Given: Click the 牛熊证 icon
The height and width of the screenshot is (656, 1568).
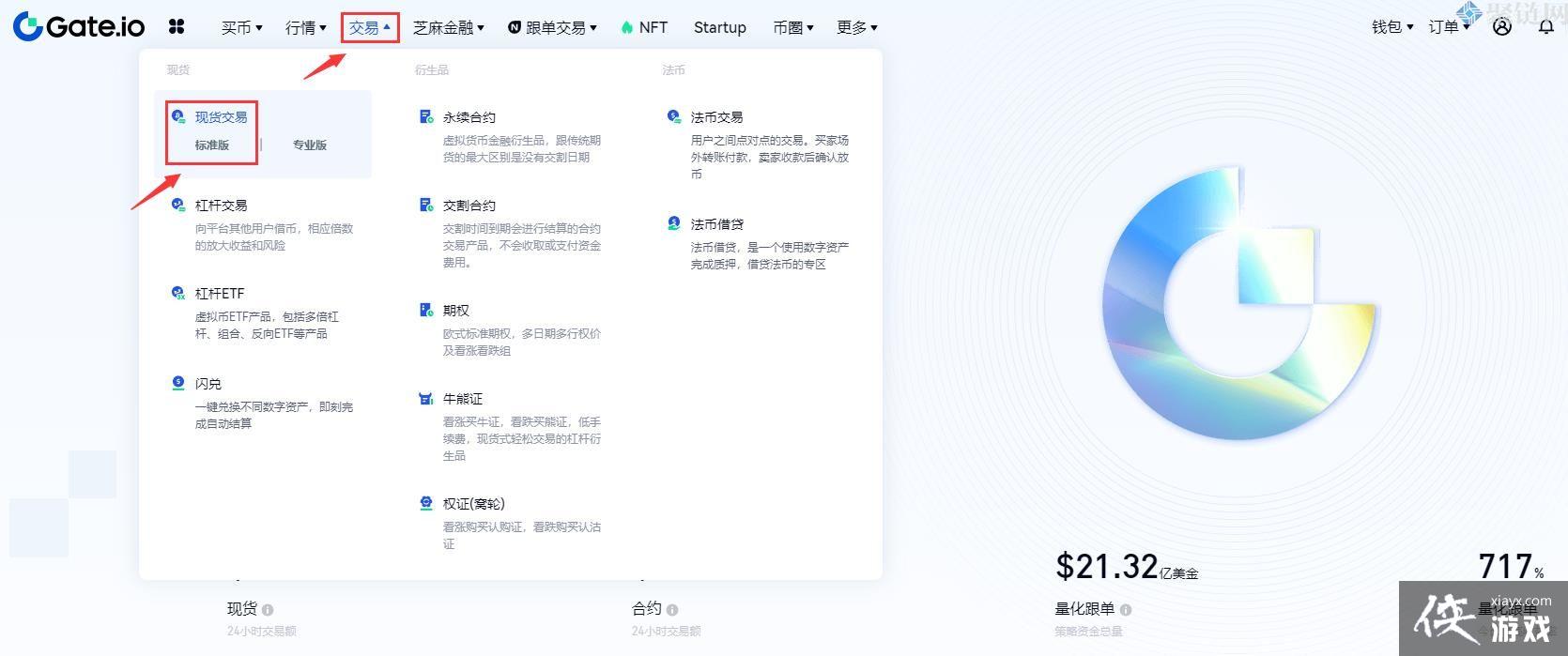Looking at the screenshot, I should [426, 398].
